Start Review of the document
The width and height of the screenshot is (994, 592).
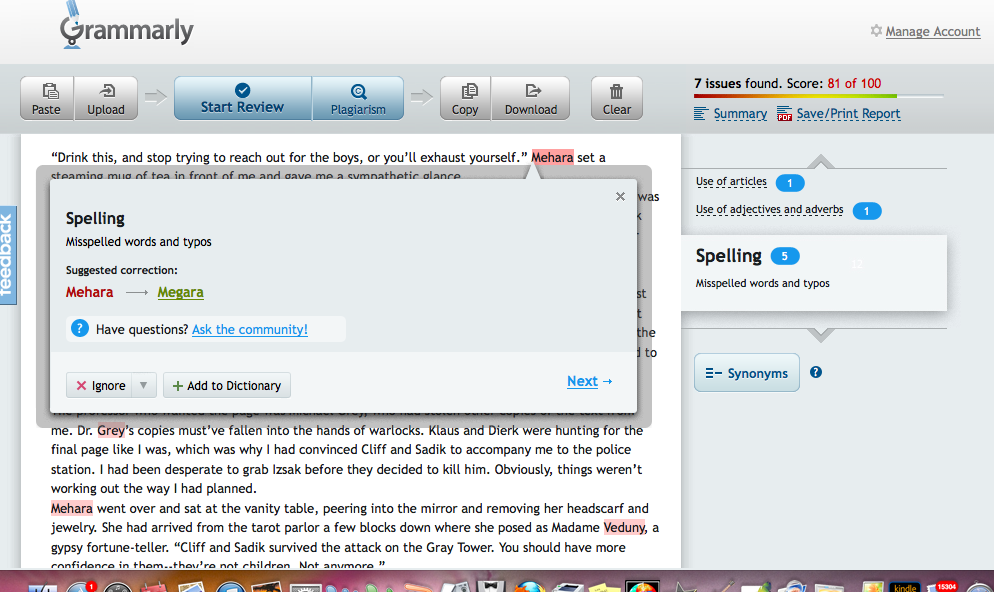pyautogui.click(x=243, y=98)
